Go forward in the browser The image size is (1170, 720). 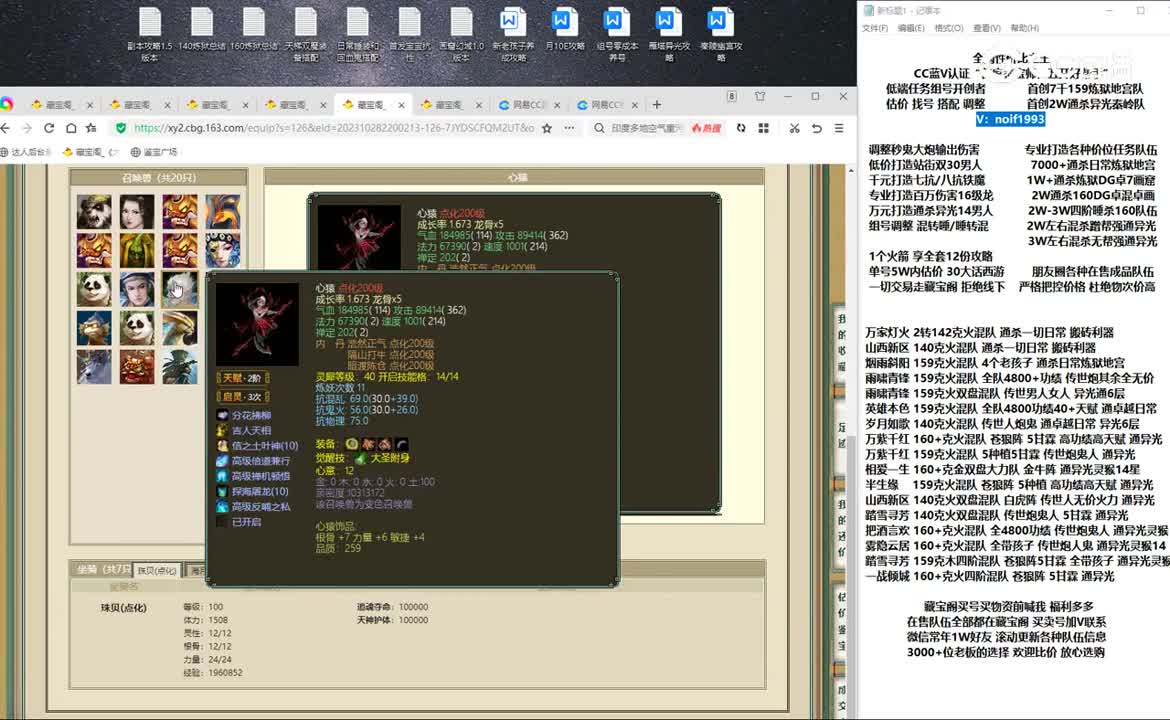[x=27, y=128]
